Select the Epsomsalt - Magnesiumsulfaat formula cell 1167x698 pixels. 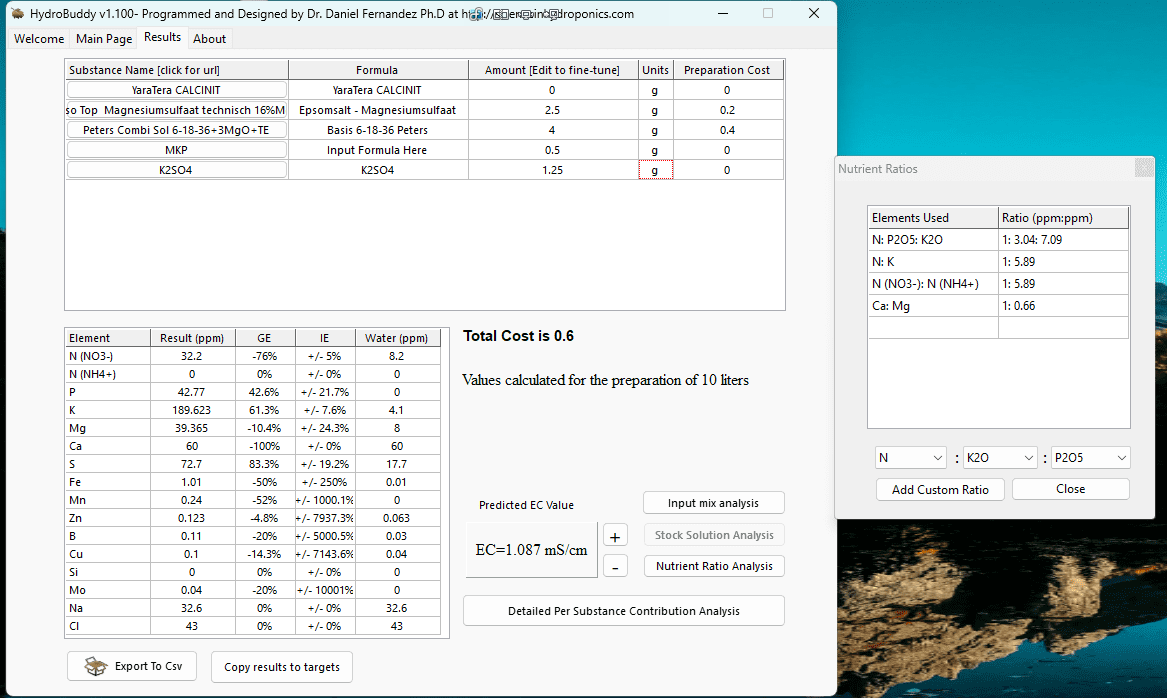(377, 110)
